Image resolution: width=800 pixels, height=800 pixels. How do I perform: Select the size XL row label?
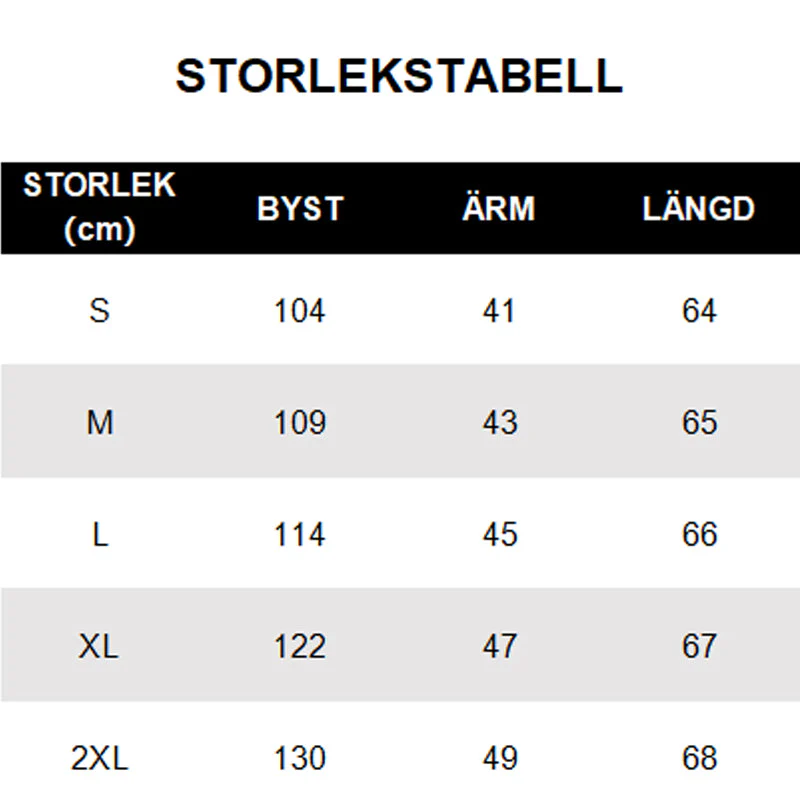click(98, 646)
